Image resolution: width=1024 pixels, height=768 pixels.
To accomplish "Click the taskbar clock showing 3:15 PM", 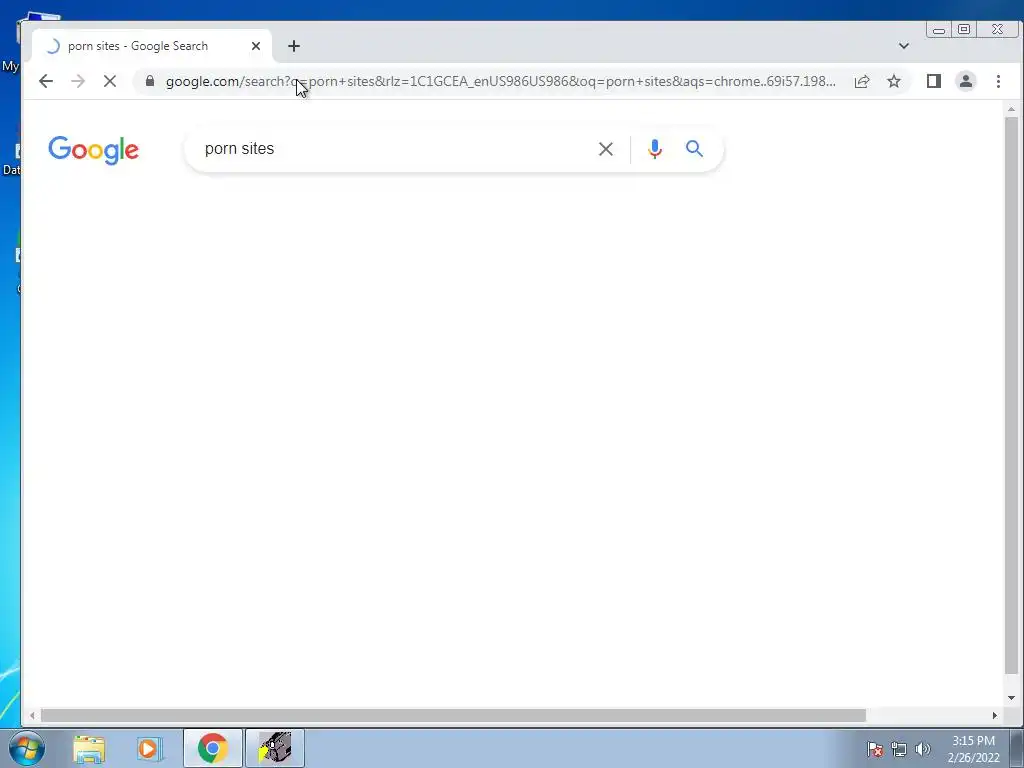I will click(x=973, y=749).
